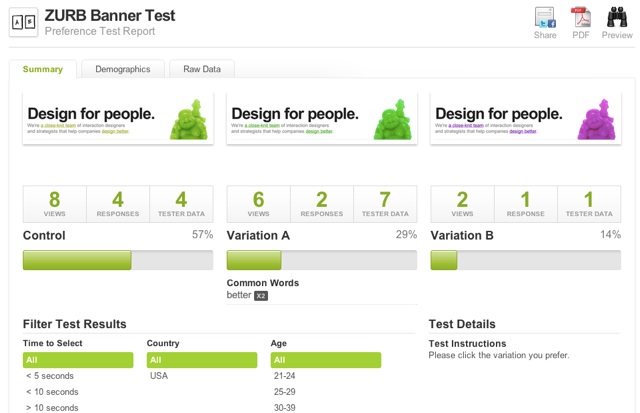640x413 pixels.
Task: Click the A/B test logo icon
Action: tap(25, 21)
